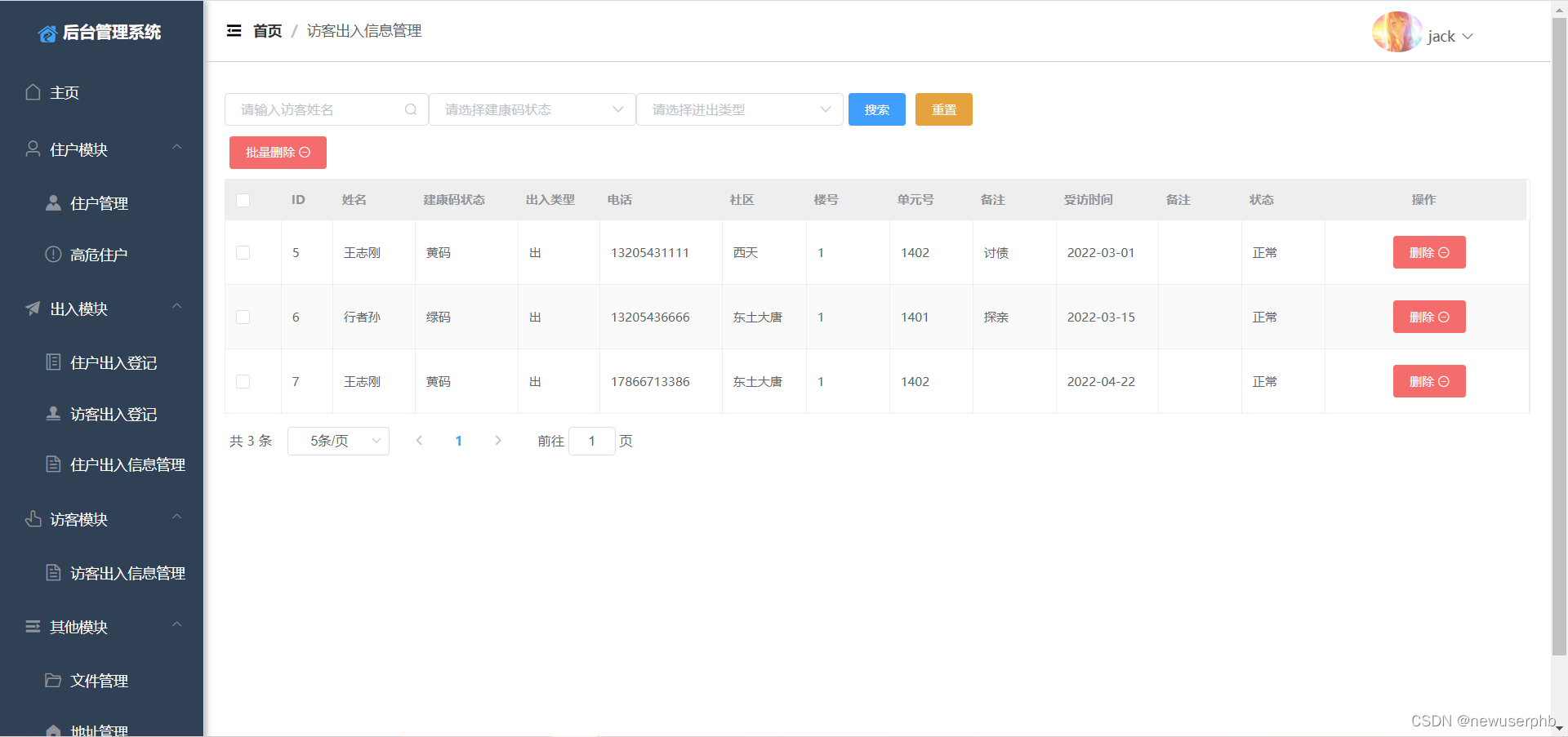Click the previous page arrow in pagination

[x=419, y=441]
